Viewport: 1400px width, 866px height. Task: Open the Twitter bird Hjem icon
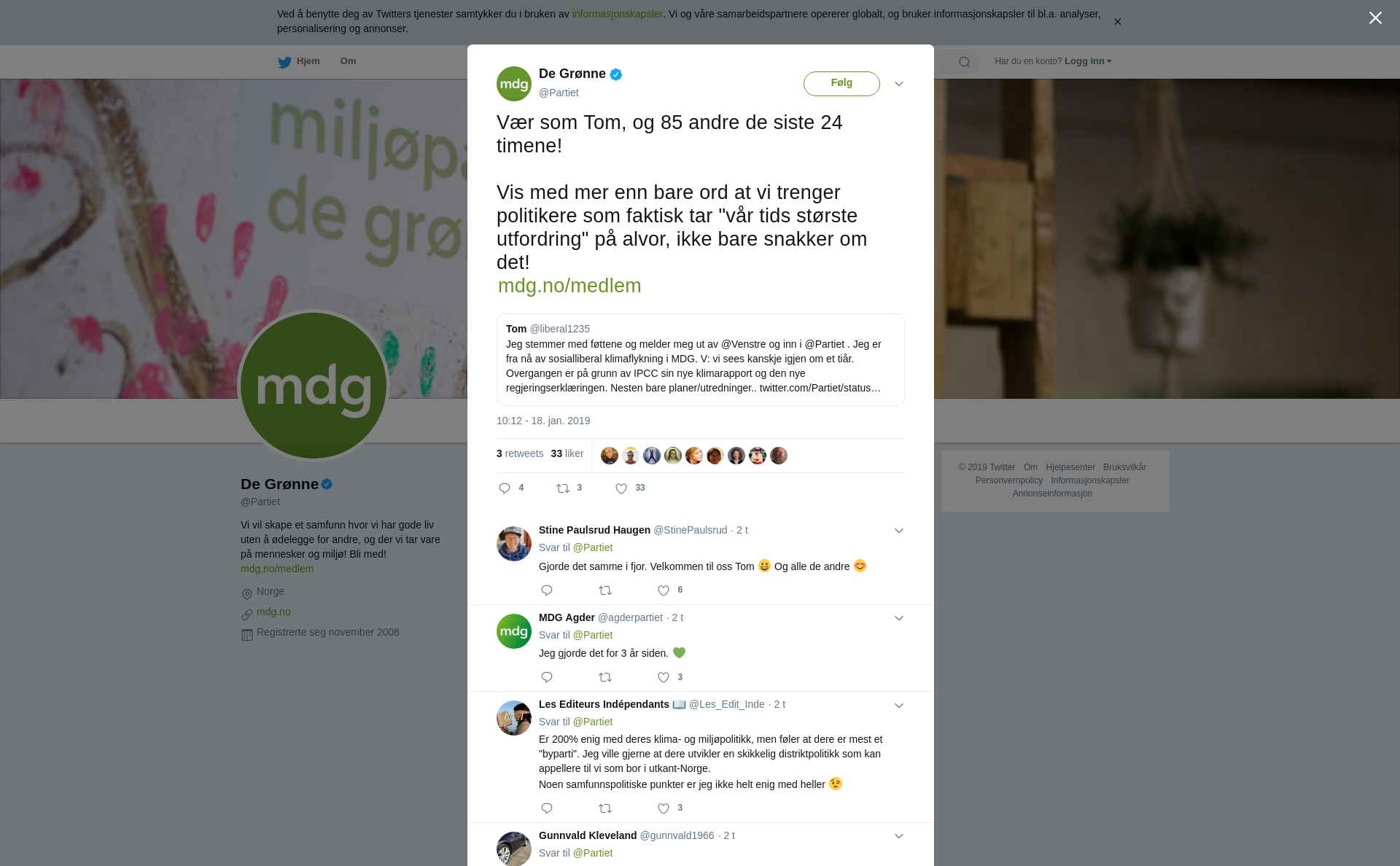(284, 62)
